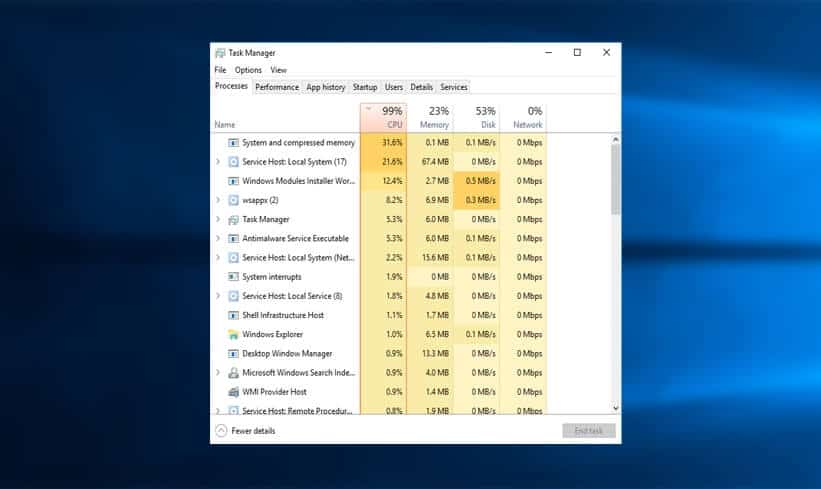Image resolution: width=821 pixels, height=489 pixels.
Task: Click the Service Host: Local System (Net...) icon
Action: (234, 258)
